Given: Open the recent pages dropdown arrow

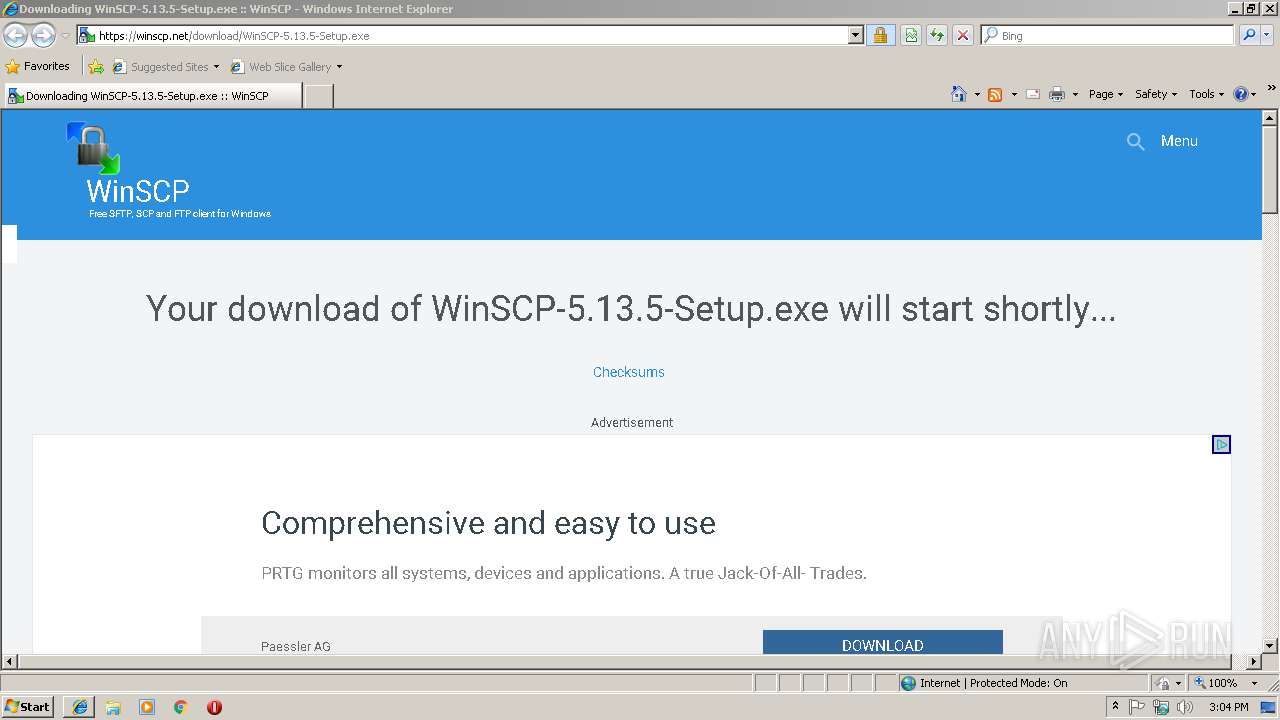Looking at the screenshot, I should pos(65,36).
